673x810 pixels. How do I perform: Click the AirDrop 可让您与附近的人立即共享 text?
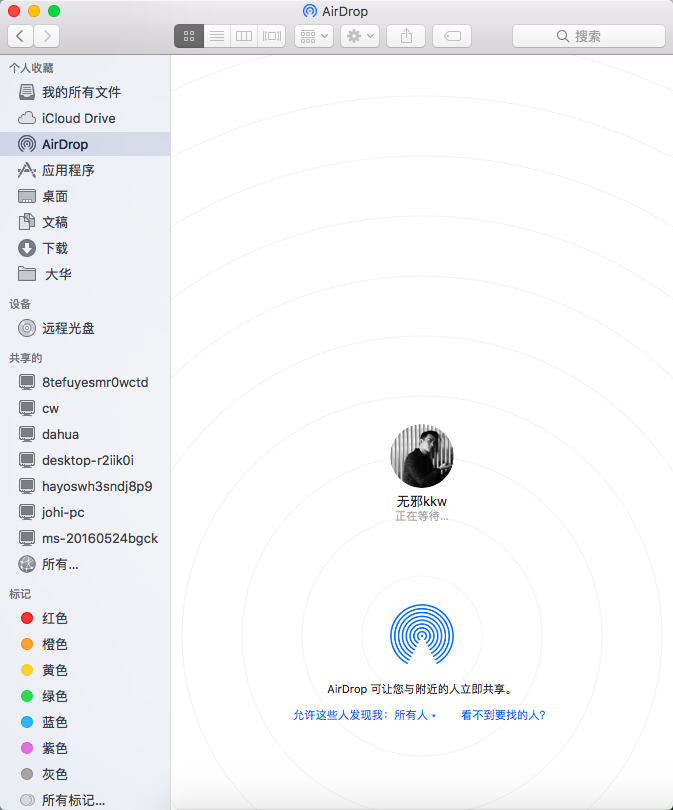420,689
